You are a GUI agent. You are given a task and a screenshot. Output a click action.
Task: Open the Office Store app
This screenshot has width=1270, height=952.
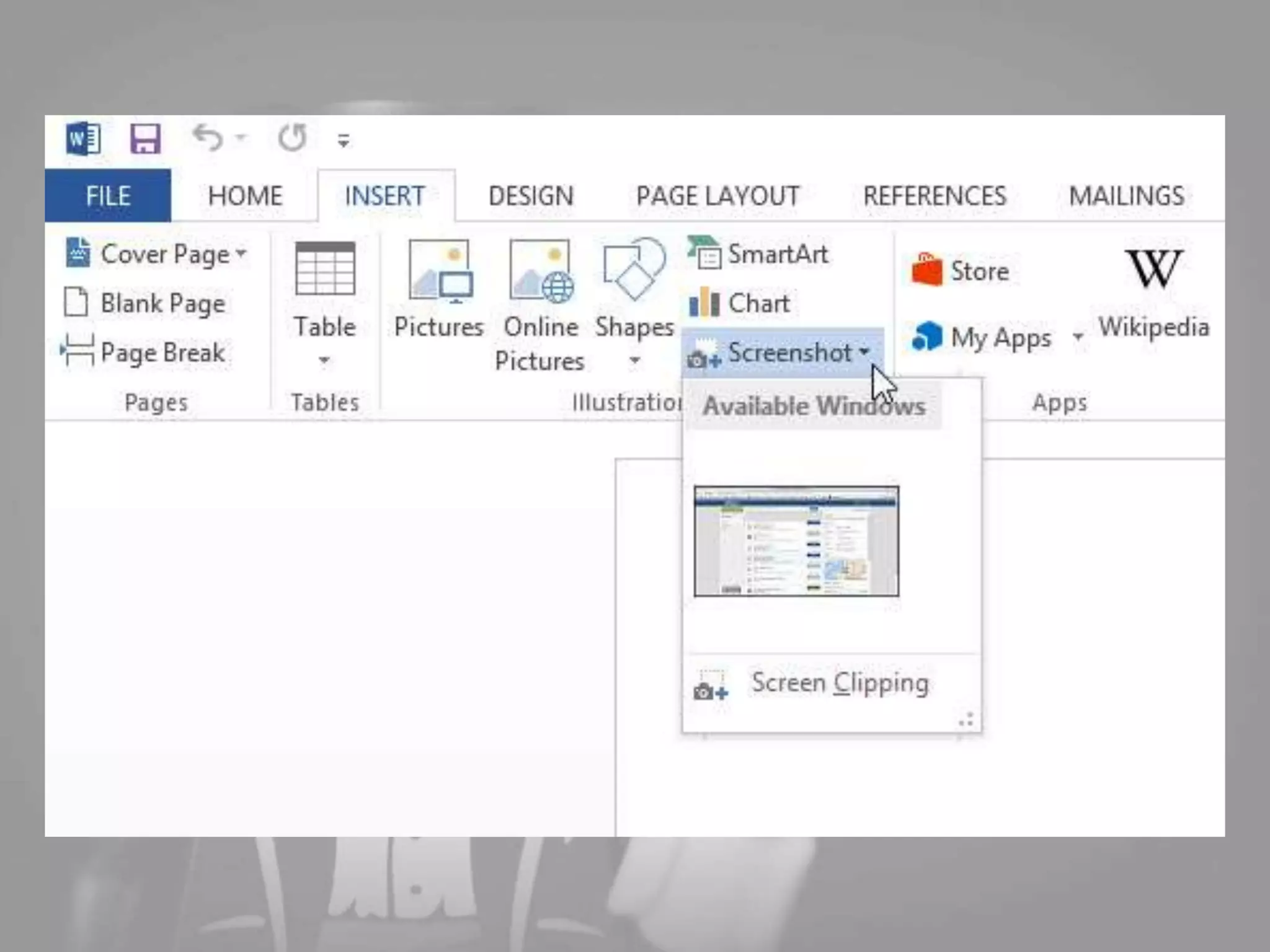pos(961,271)
